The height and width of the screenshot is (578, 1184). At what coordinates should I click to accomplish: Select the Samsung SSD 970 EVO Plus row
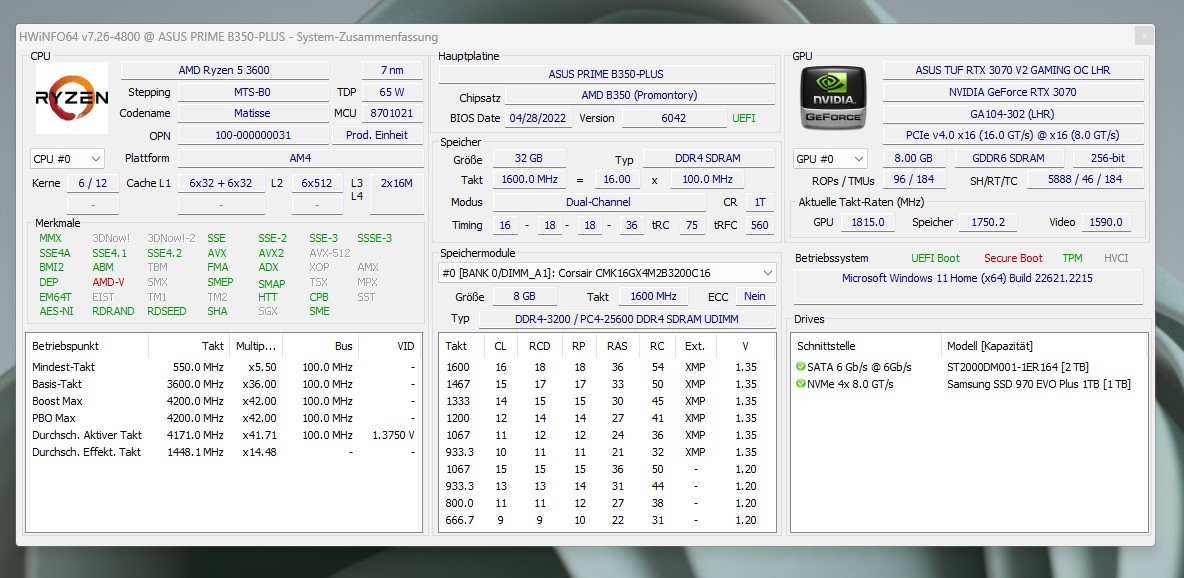[968, 384]
